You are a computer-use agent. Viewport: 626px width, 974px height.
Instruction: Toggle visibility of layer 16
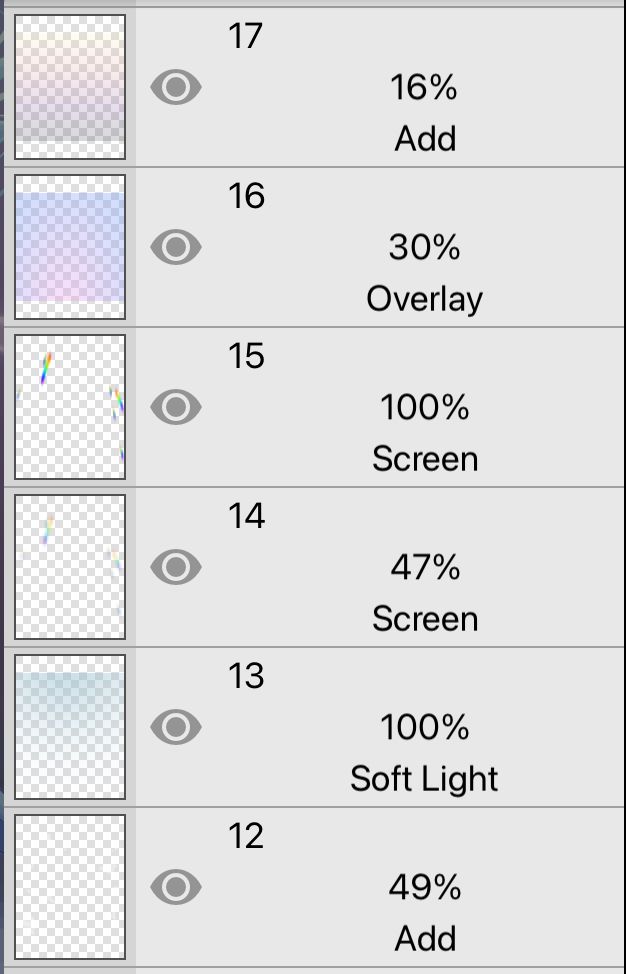(x=176, y=247)
